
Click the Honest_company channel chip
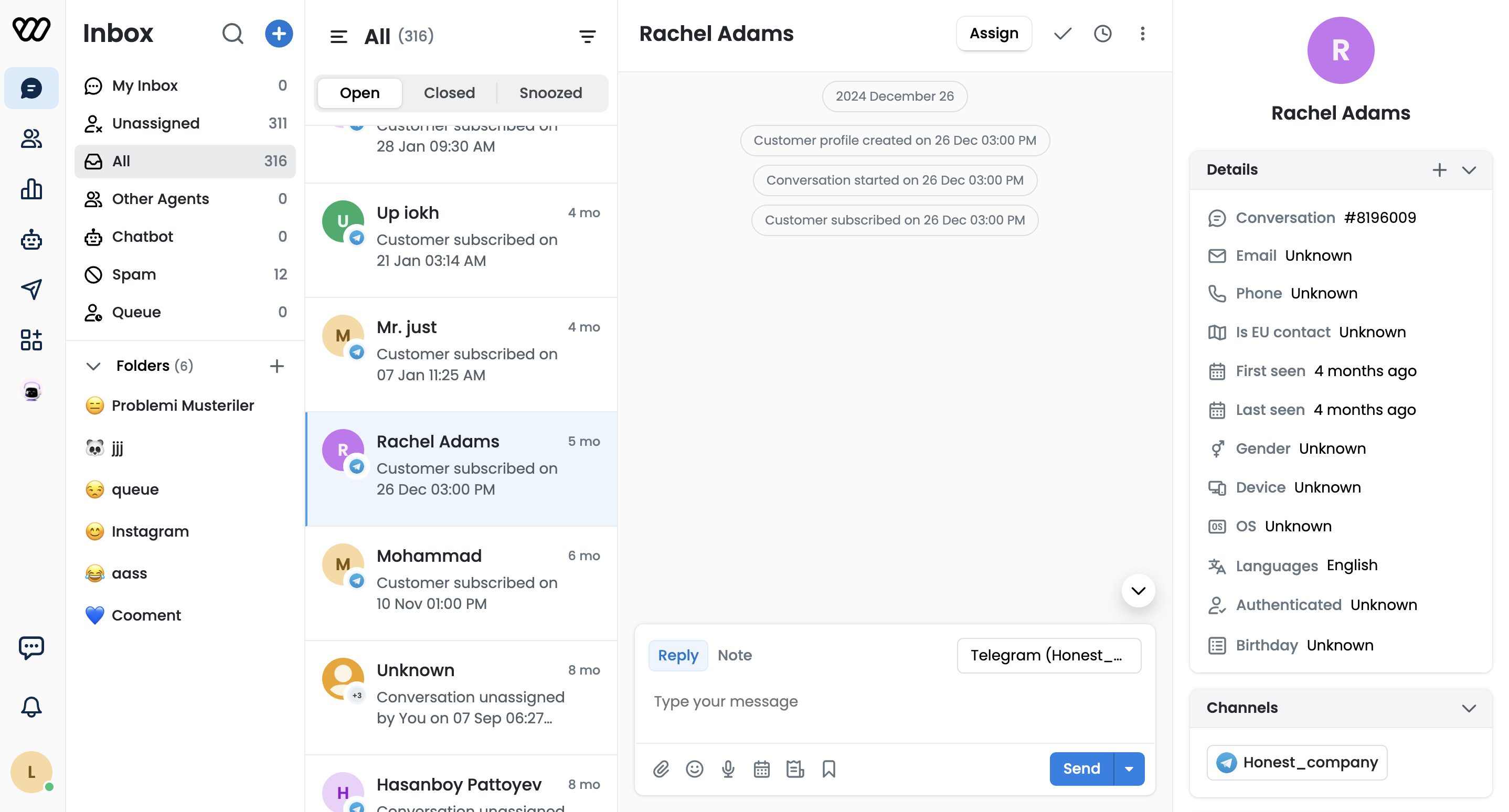click(1297, 762)
